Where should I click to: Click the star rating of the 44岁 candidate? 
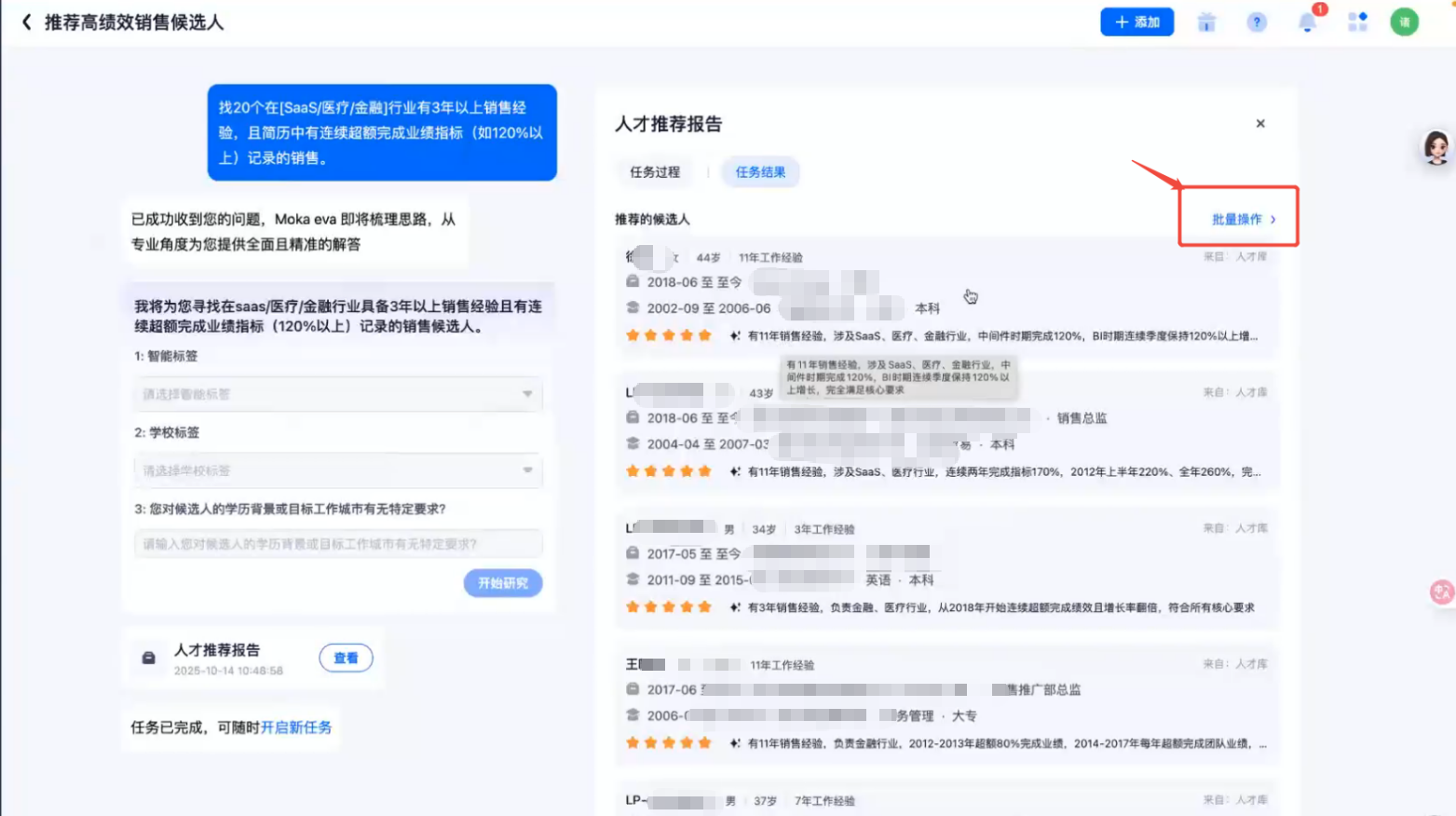[x=669, y=335]
